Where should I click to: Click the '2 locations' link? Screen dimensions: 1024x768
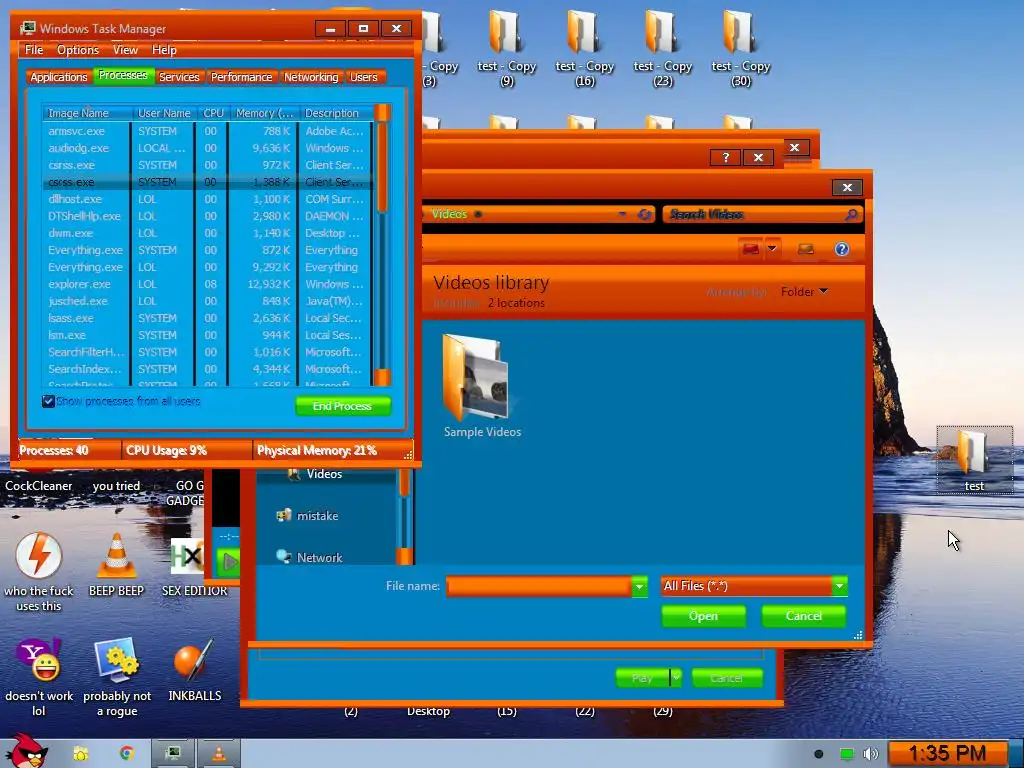(516, 303)
